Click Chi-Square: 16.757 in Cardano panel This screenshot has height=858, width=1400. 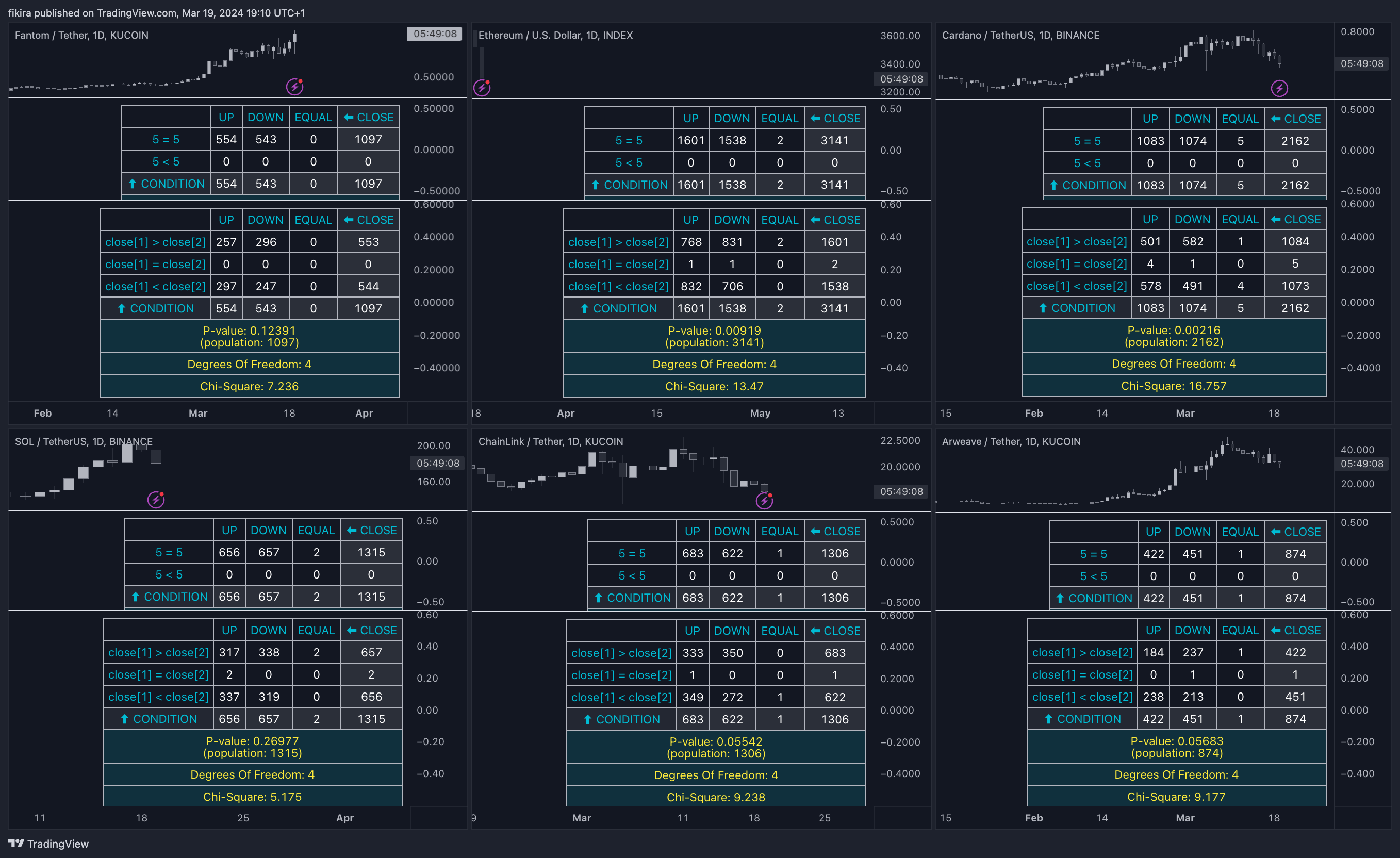(1174, 386)
